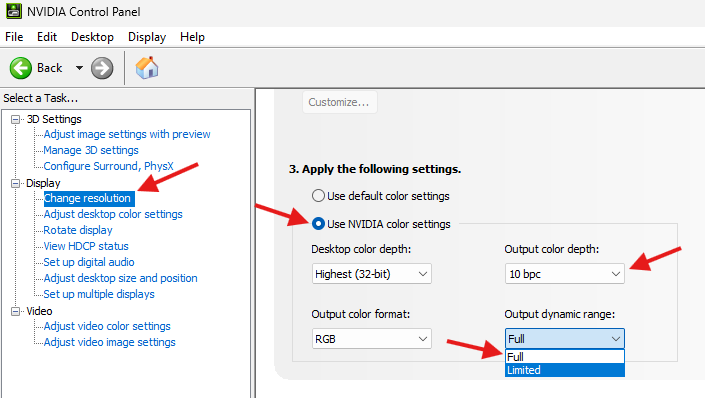Open the Display menu

pos(147,37)
